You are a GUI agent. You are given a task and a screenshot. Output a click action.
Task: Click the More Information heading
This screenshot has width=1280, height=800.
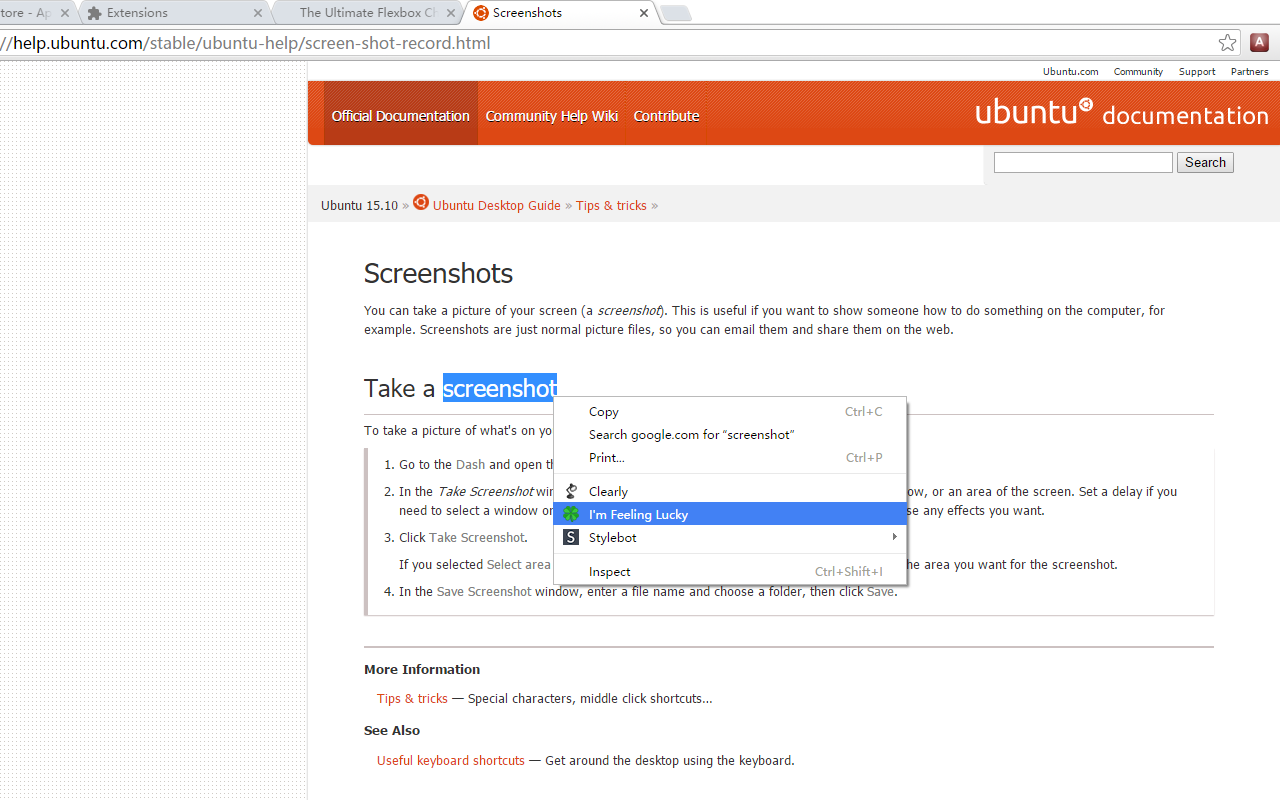[x=422, y=669]
